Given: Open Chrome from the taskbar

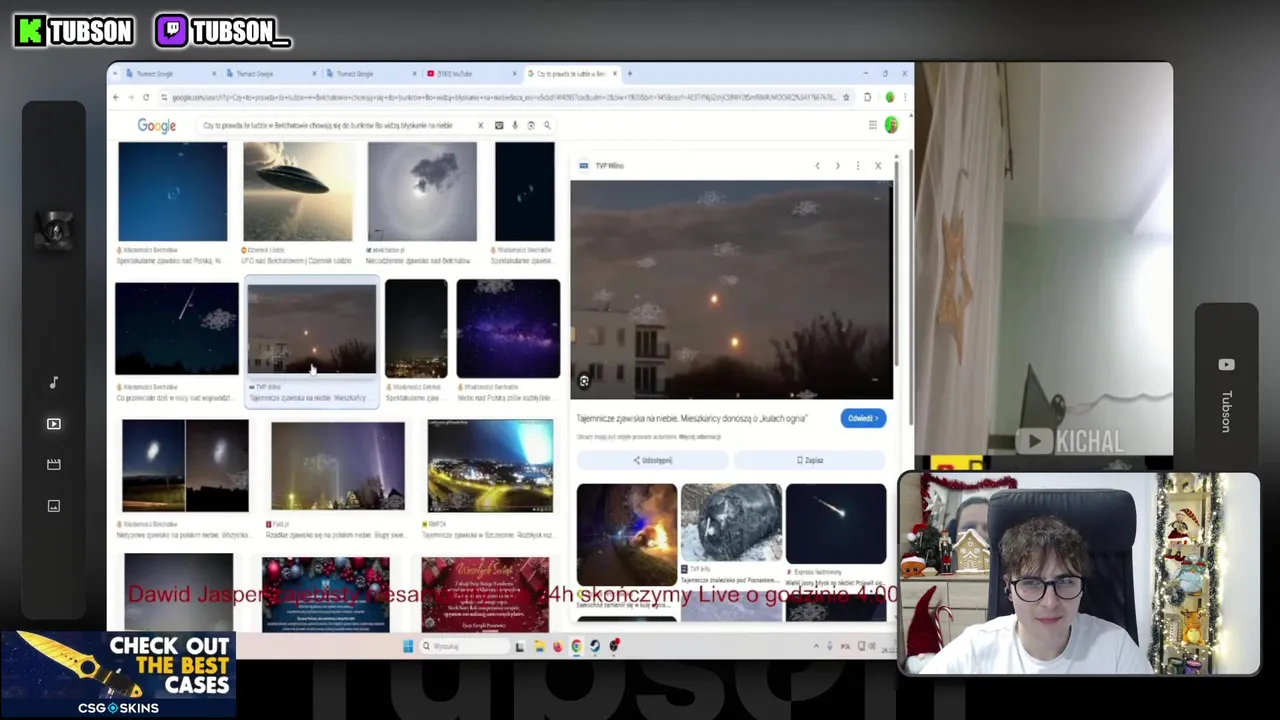Looking at the screenshot, I should coord(576,646).
